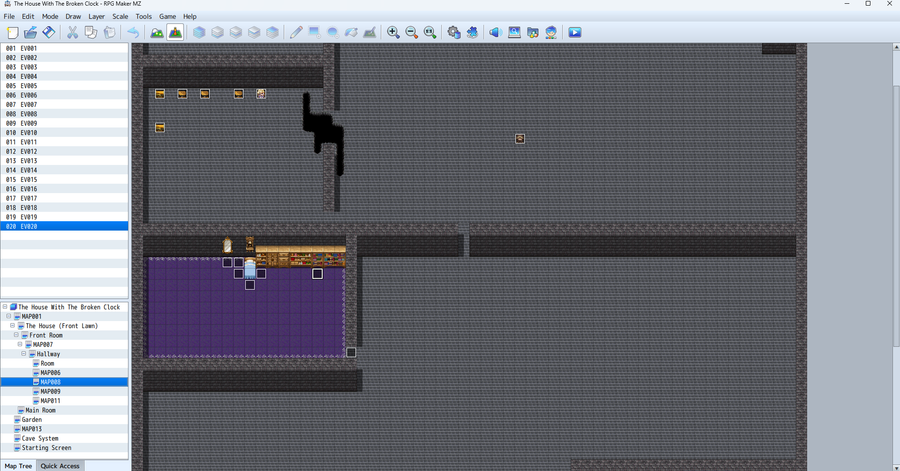This screenshot has height=471, width=900.
Task: Open the Tools menu
Action: [x=143, y=17]
